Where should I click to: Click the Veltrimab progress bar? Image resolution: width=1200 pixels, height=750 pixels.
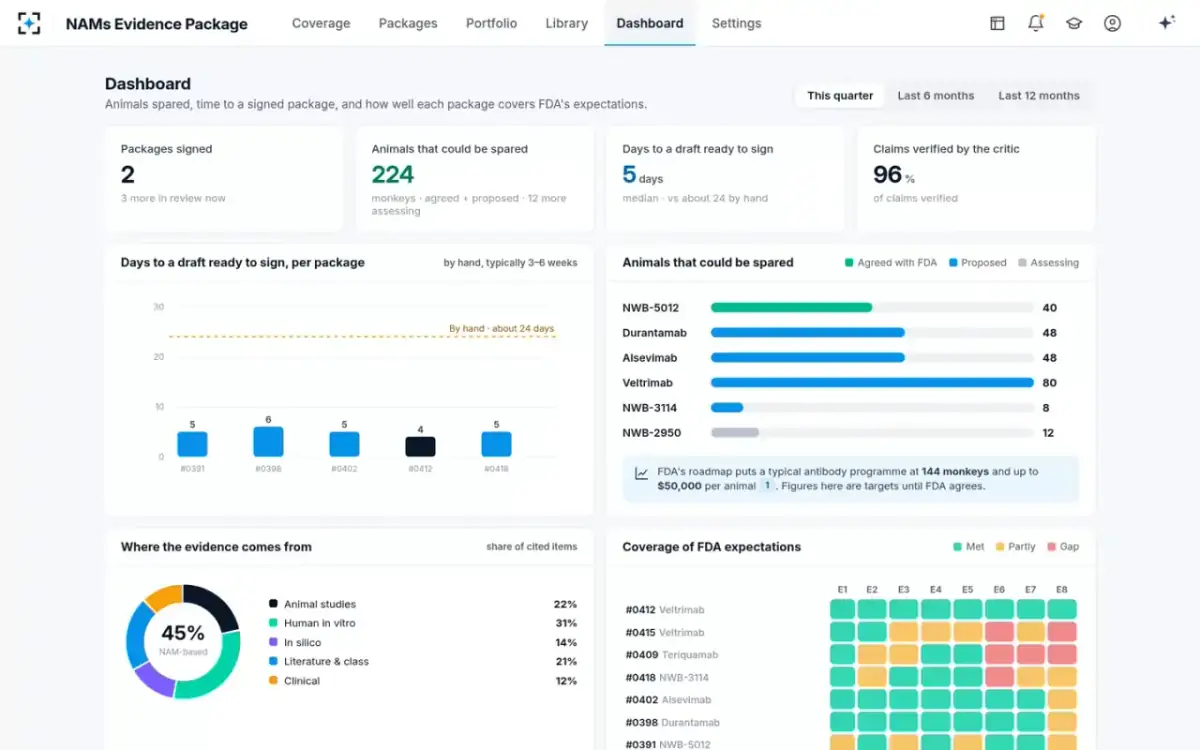pos(872,383)
